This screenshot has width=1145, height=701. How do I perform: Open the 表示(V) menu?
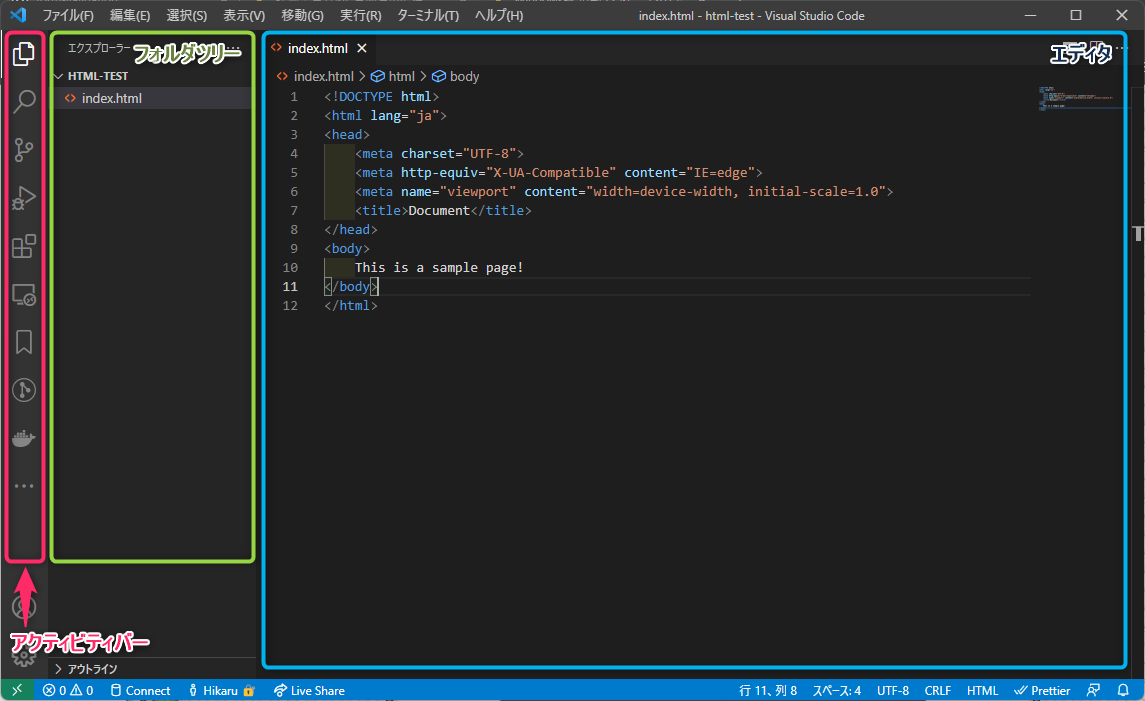coord(243,15)
